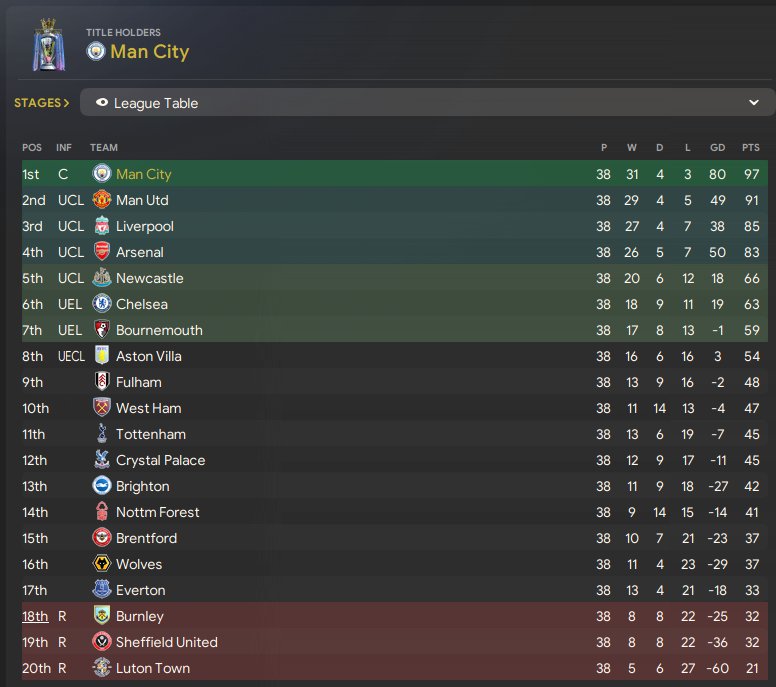Sort table by PTS column header
776x687 pixels.
750,147
